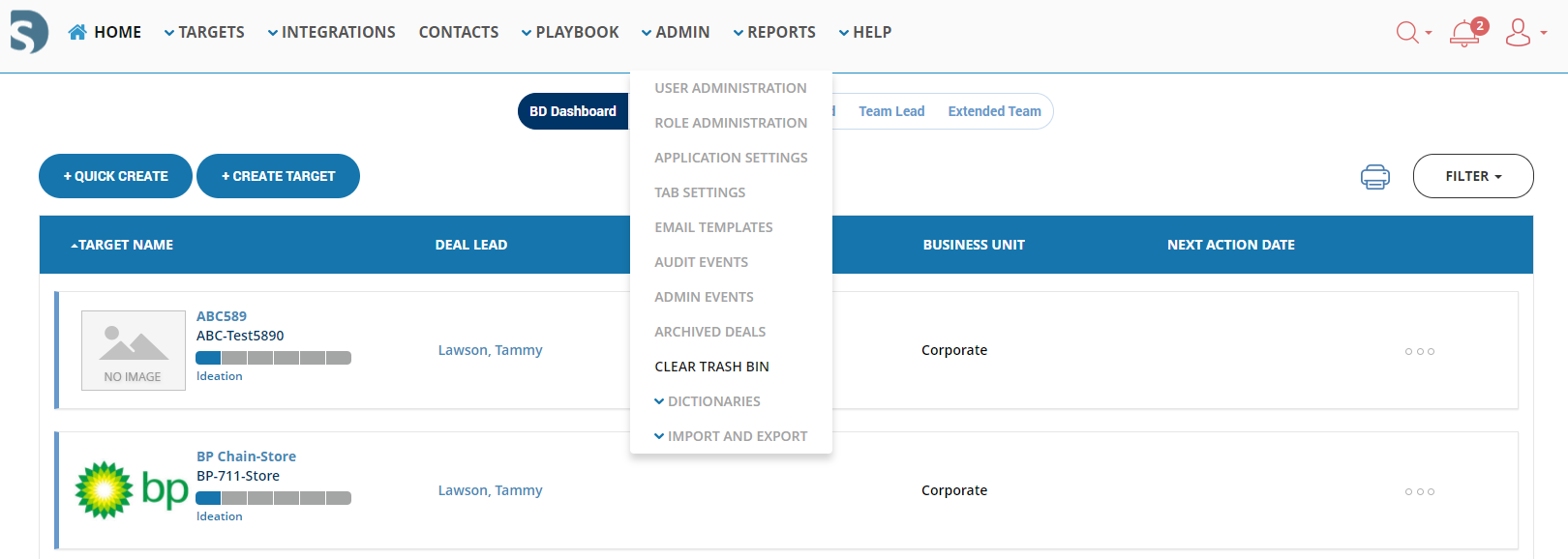
Task: Expand Import and Export submenu
Action: pos(737,436)
